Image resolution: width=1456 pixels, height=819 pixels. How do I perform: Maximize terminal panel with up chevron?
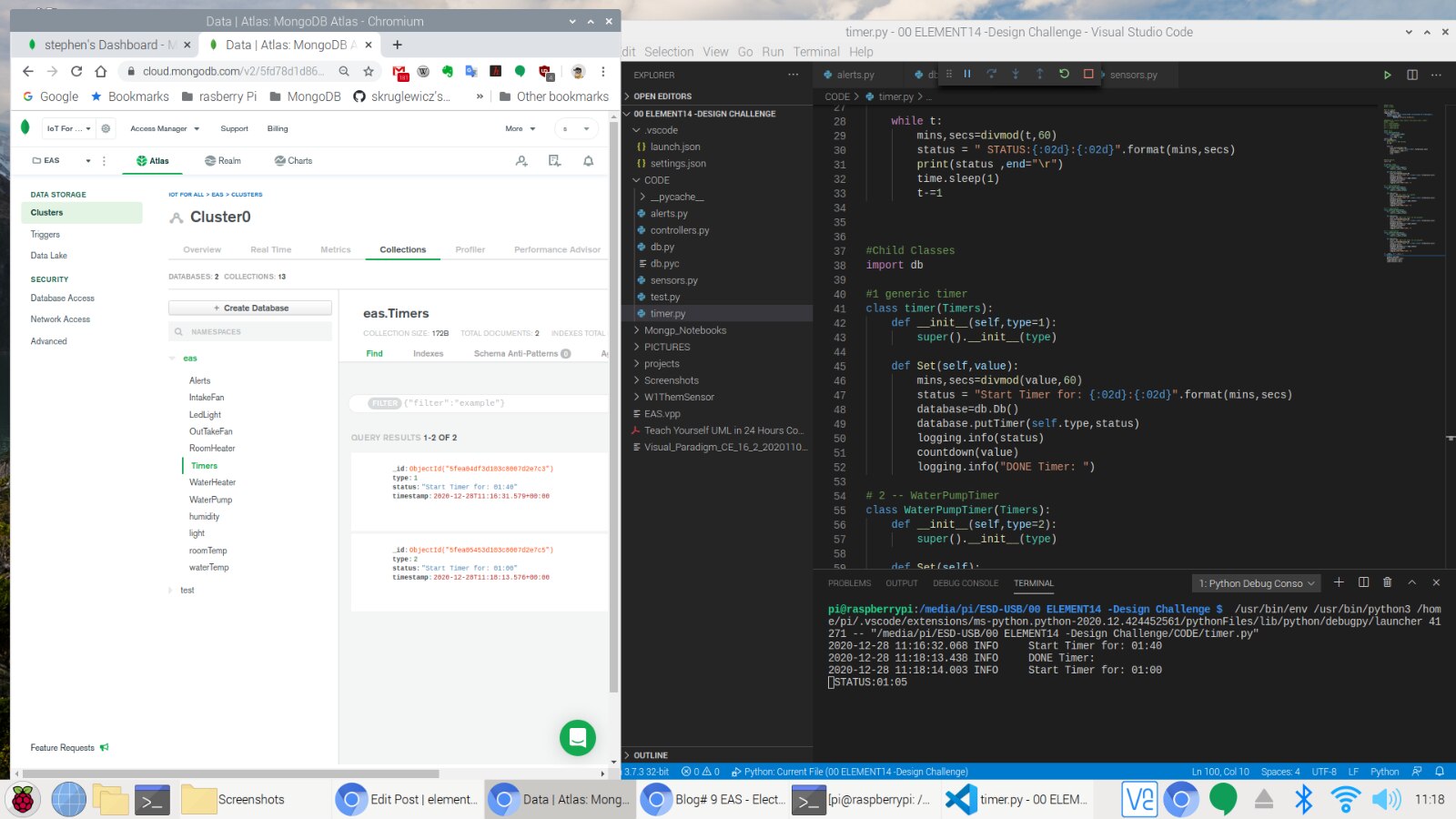point(1411,582)
